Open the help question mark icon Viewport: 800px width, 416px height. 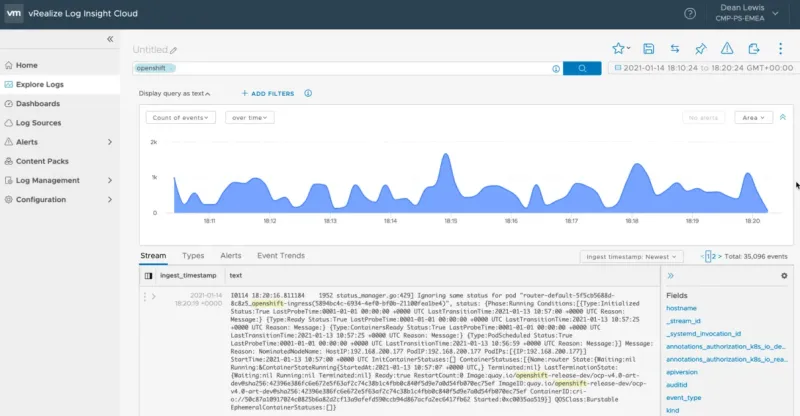(x=690, y=14)
